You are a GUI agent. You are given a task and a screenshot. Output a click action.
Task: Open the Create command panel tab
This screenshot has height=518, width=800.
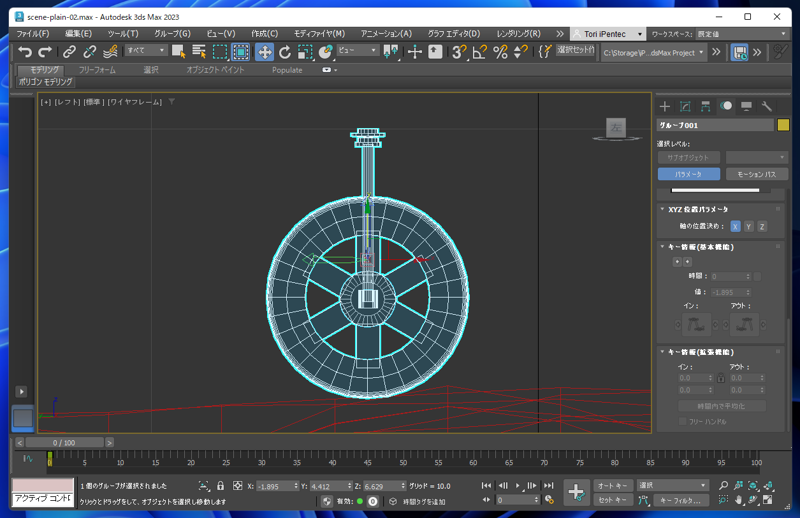[x=665, y=106]
